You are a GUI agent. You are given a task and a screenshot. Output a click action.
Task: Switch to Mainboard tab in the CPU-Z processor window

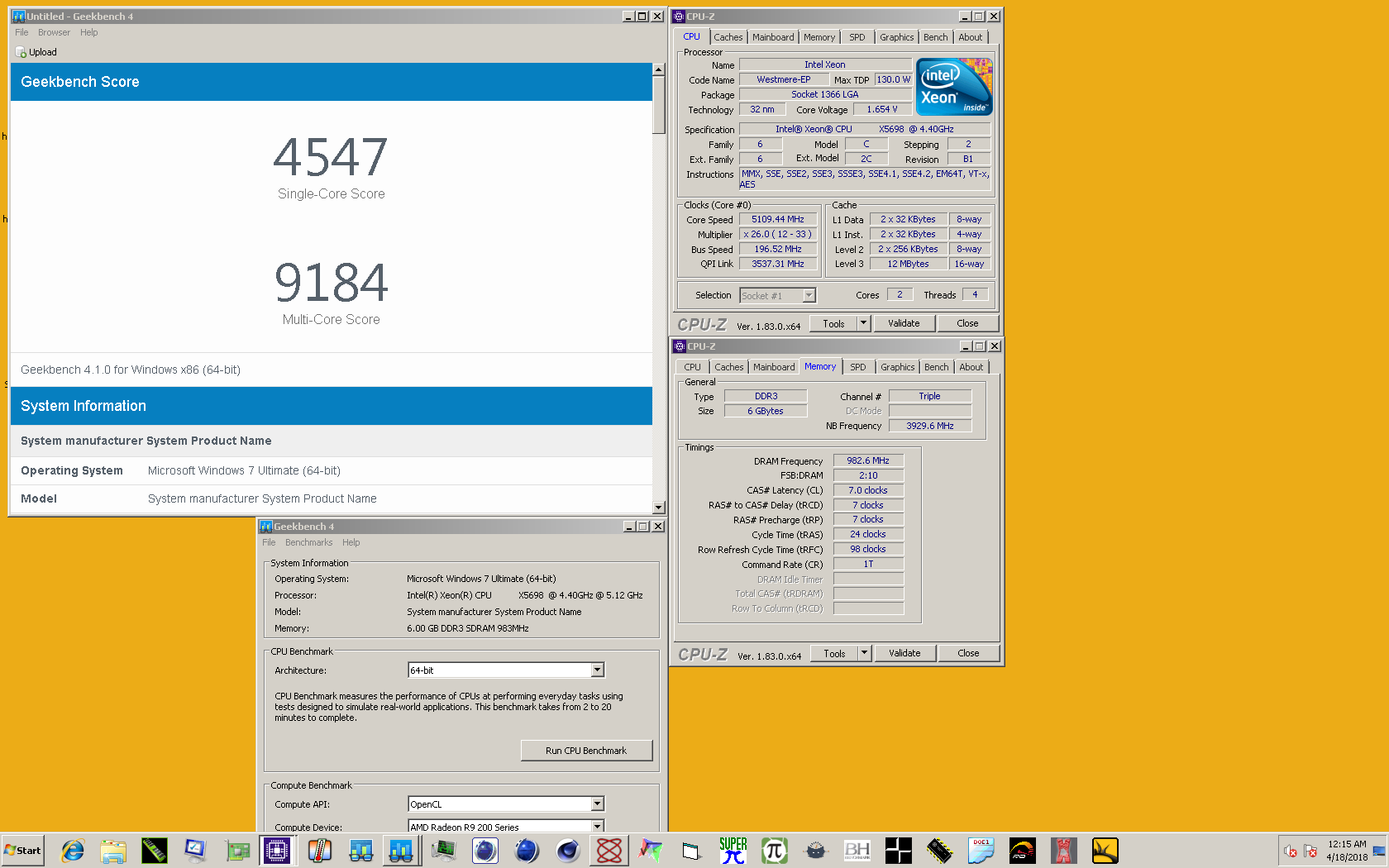(x=773, y=37)
